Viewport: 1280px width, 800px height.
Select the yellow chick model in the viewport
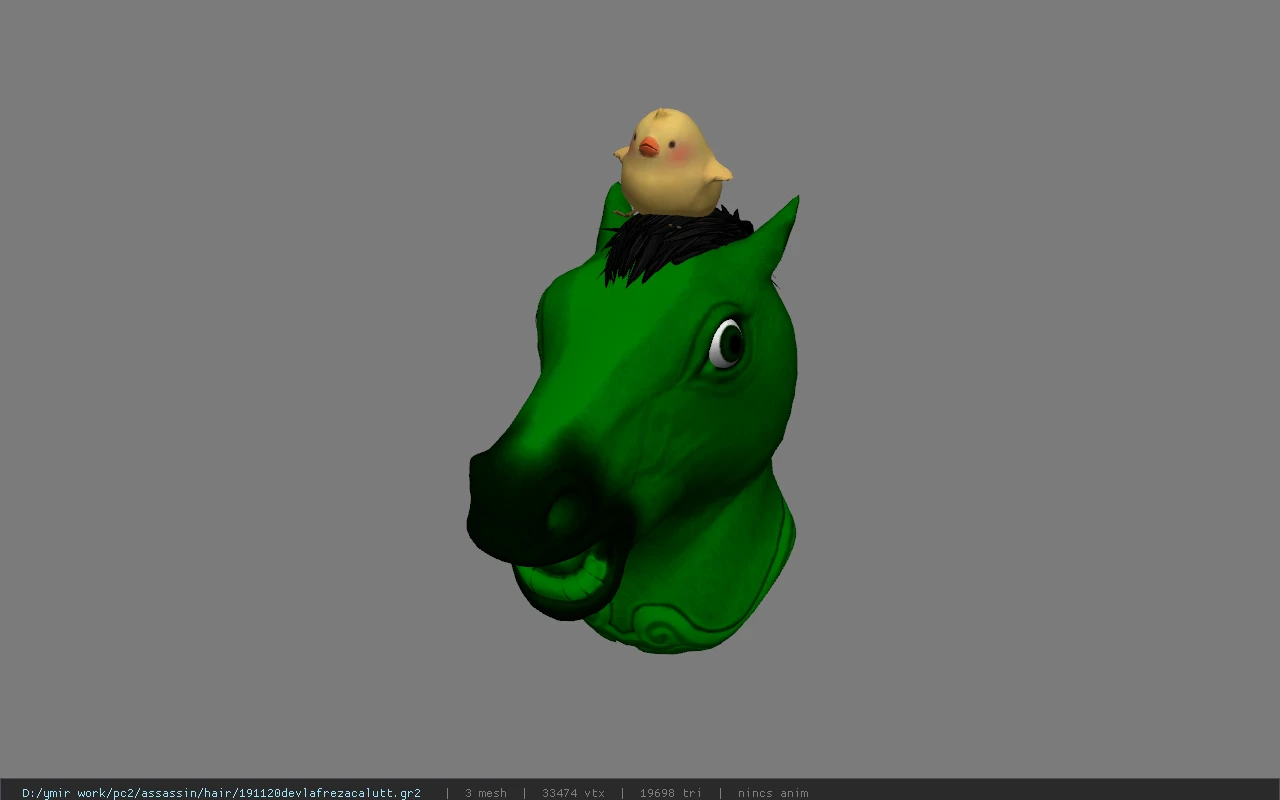672,163
